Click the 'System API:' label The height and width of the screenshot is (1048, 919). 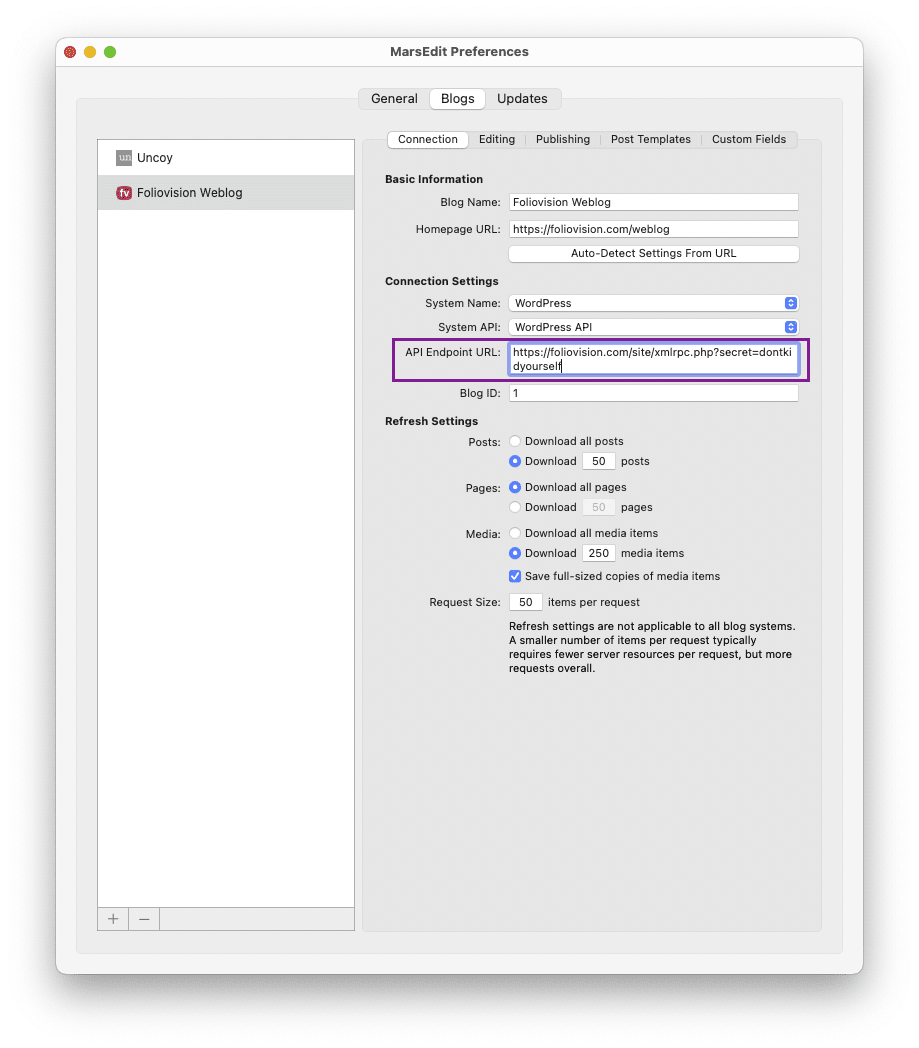[469, 328]
